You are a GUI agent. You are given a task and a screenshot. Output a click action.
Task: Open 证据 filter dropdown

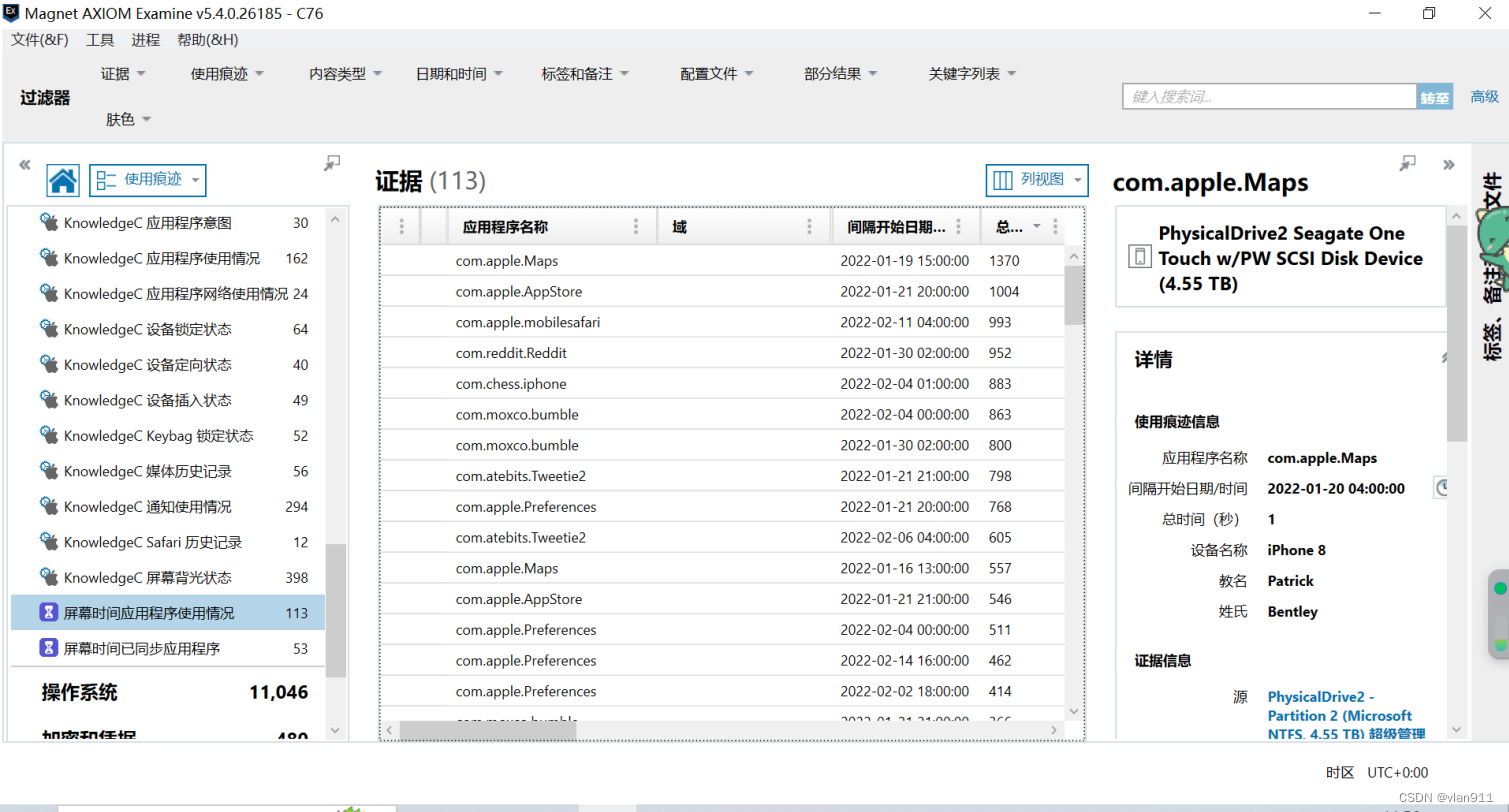[123, 74]
